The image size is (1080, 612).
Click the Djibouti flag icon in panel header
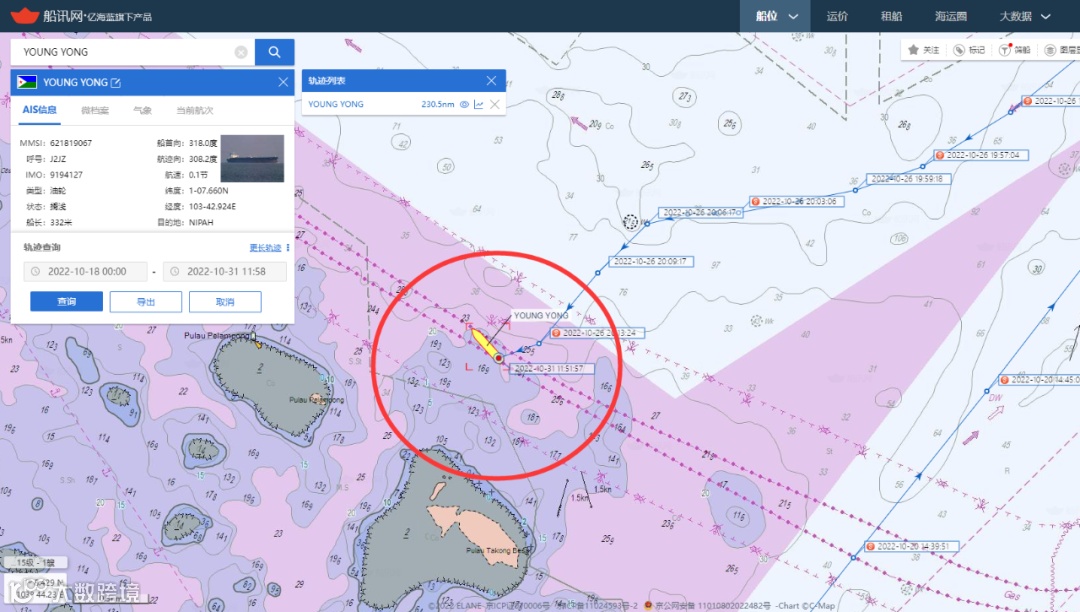[27, 82]
